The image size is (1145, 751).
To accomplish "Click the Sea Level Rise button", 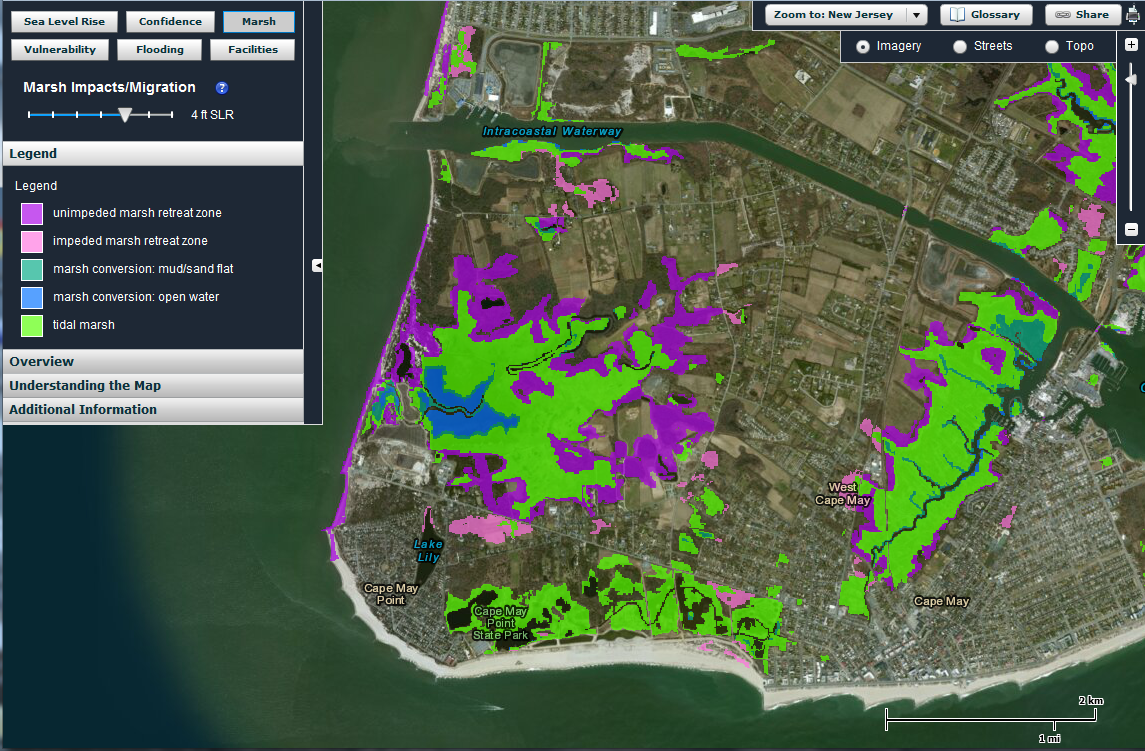I will 63,21.
